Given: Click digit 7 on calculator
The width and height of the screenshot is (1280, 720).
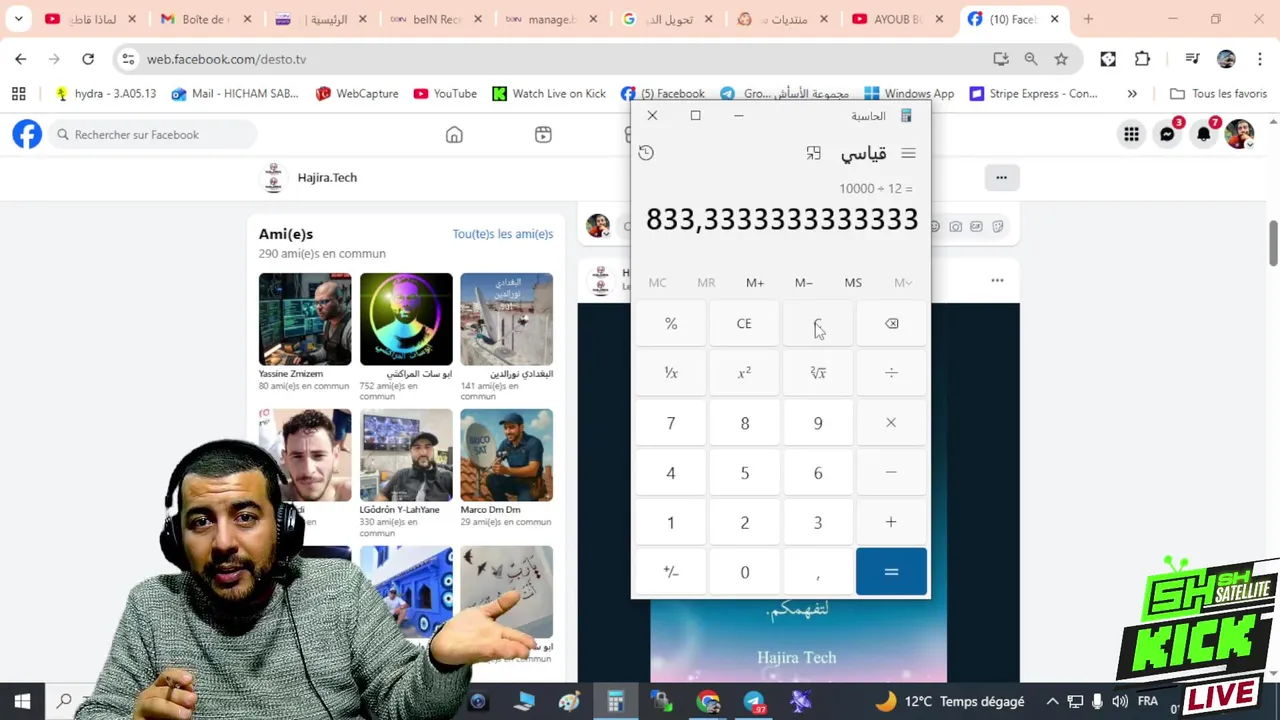Looking at the screenshot, I should (x=671, y=422).
